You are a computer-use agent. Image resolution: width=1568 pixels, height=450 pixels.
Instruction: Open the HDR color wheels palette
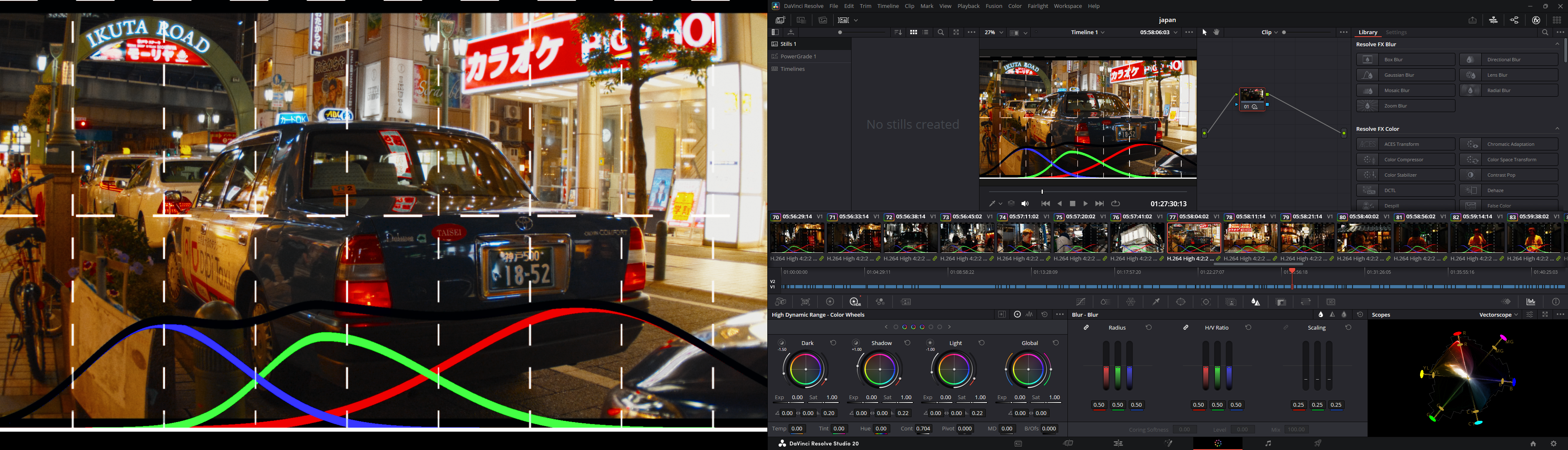click(855, 302)
